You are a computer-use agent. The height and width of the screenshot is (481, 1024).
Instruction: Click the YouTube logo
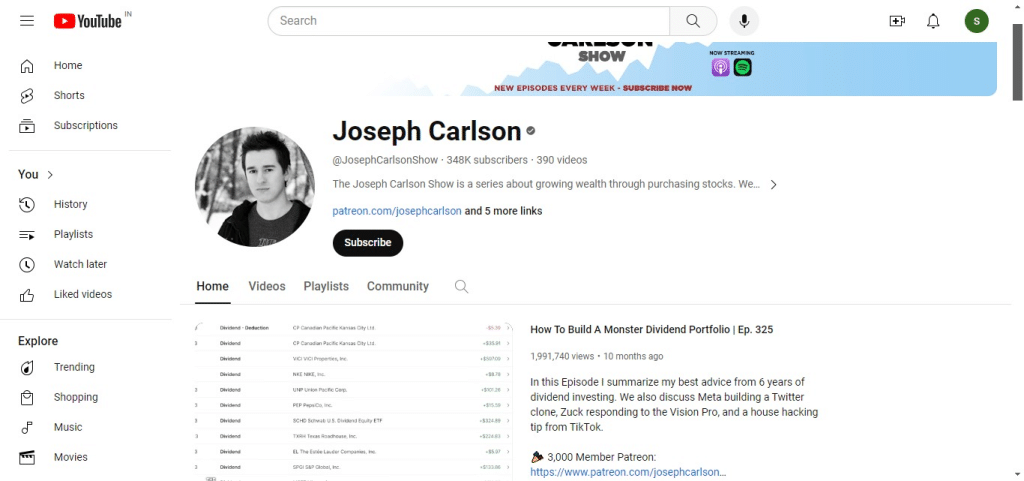[88, 22]
